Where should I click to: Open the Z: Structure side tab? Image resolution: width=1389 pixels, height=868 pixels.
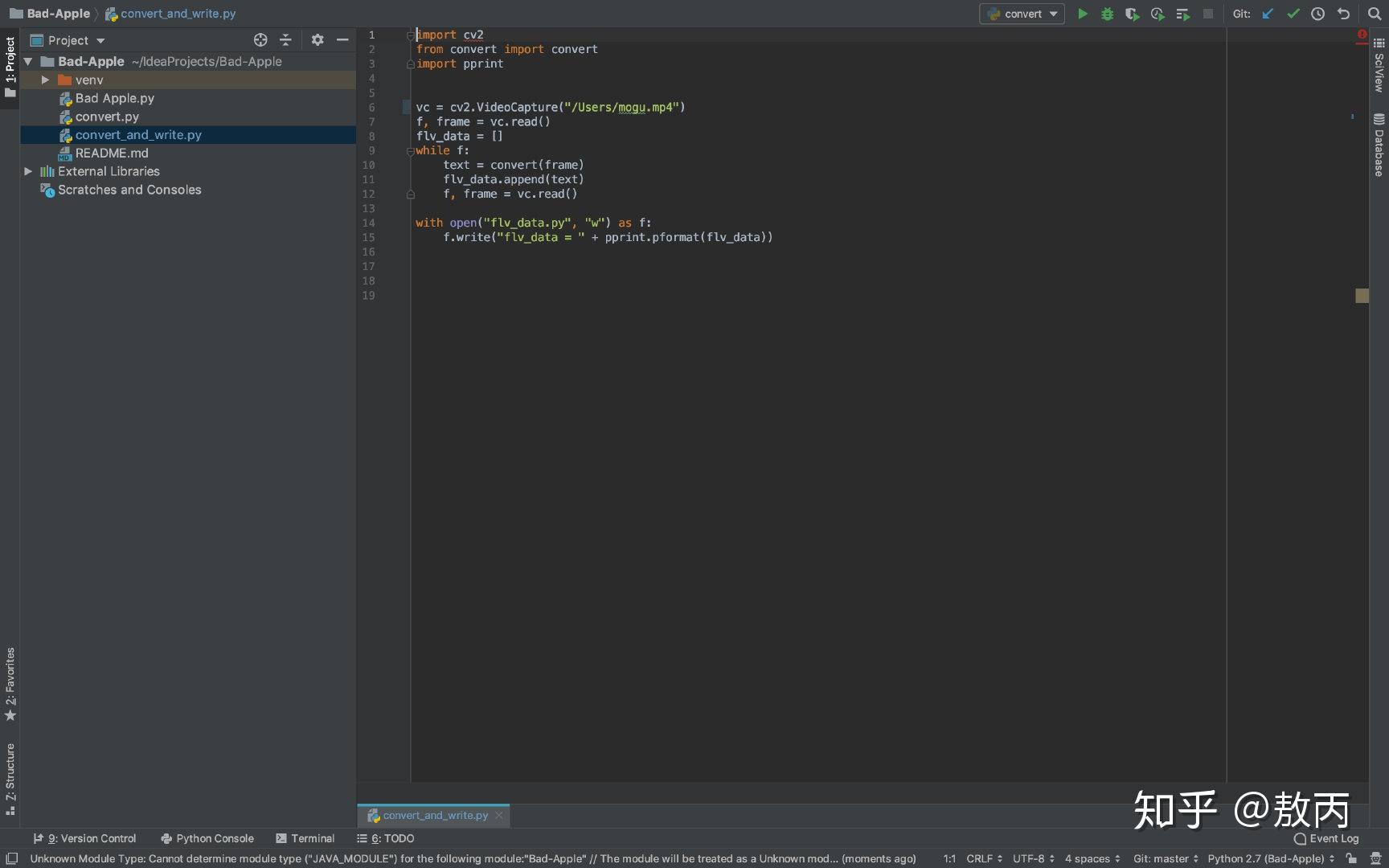tap(10, 780)
